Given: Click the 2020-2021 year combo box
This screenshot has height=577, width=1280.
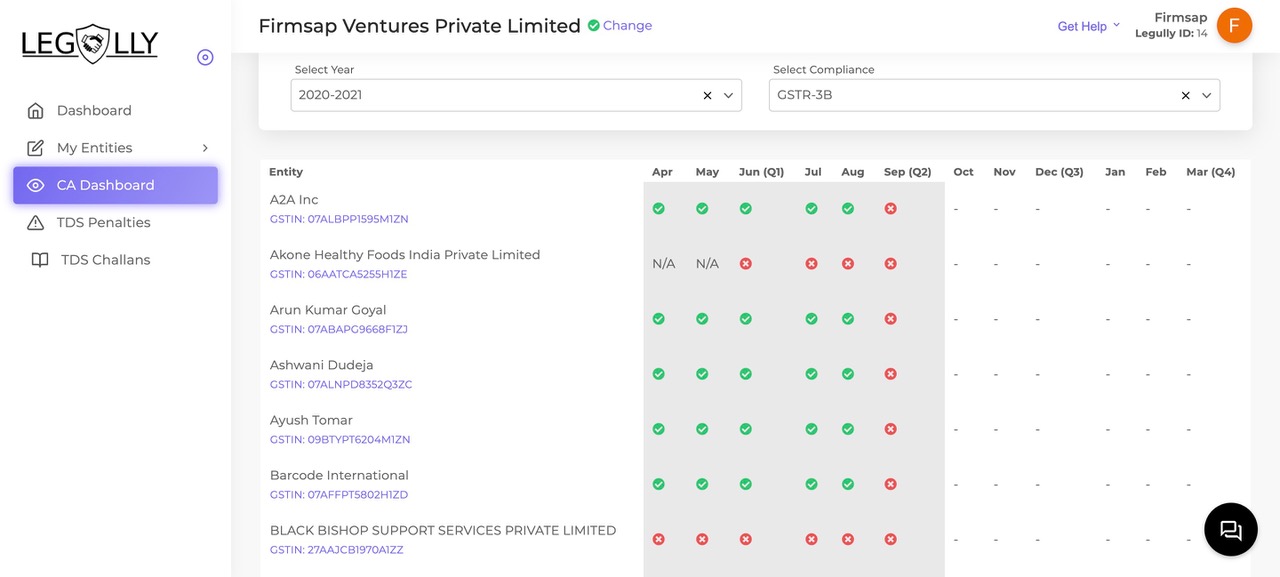Looking at the screenshot, I should click(516, 96).
